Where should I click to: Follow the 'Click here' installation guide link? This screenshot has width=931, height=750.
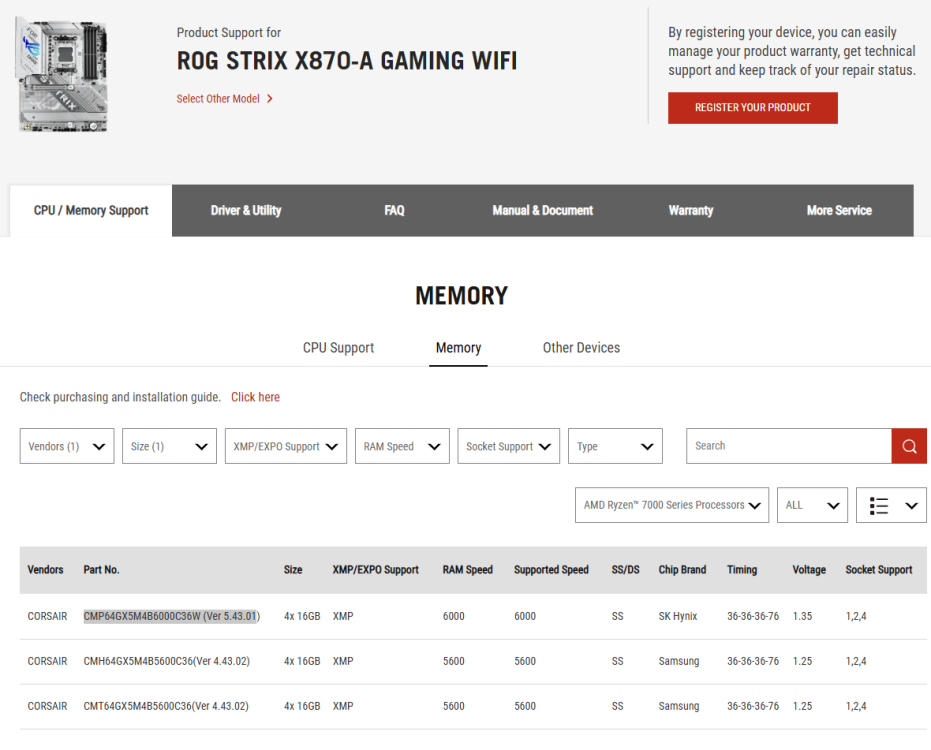click(x=255, y=397)
